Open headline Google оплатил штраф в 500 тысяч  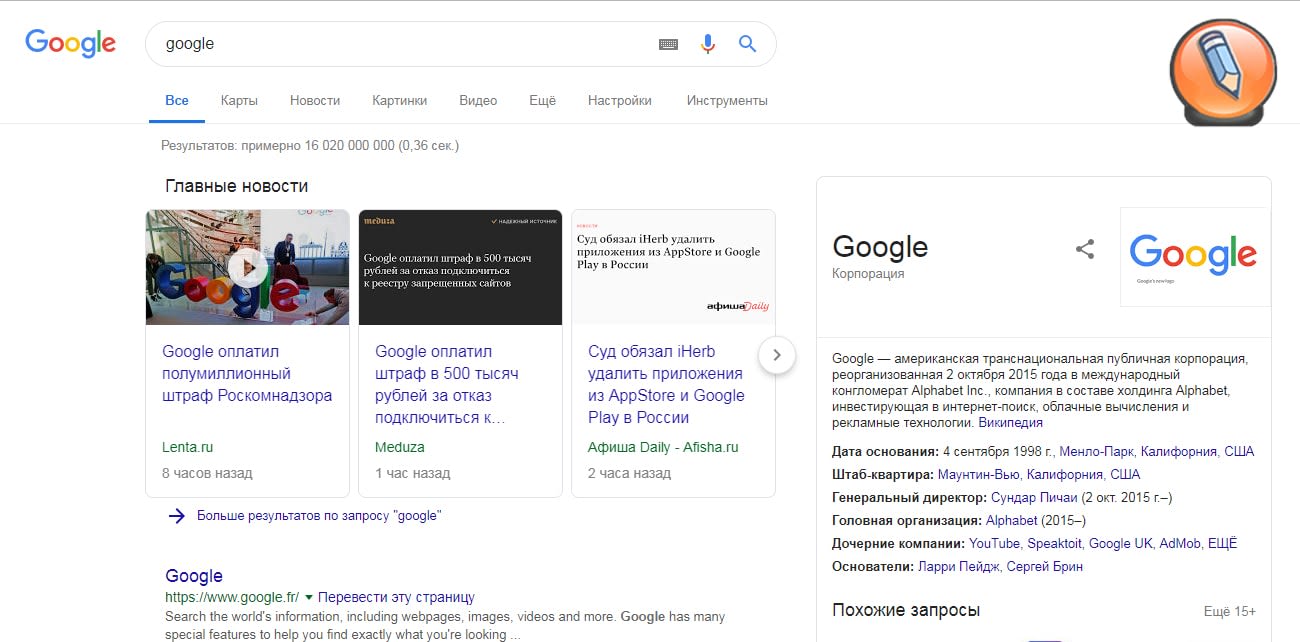pos(447,384)
